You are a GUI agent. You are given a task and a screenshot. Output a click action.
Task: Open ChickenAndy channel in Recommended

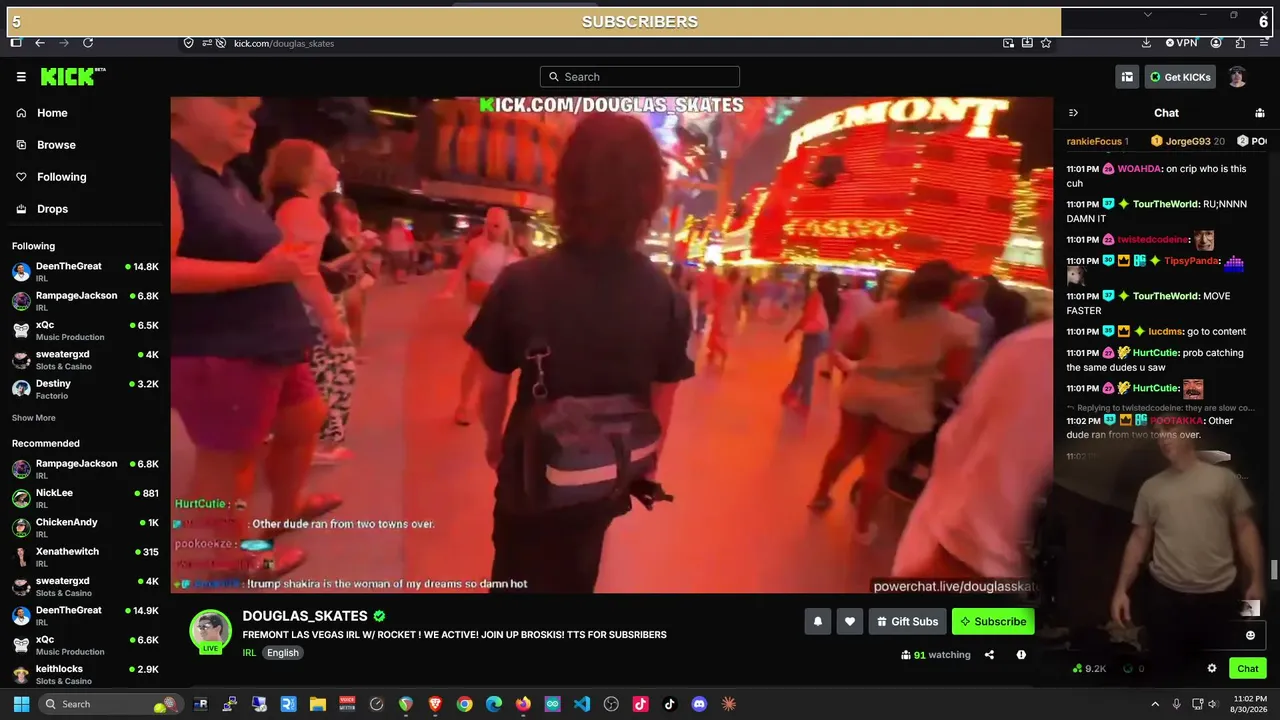click(85, 527)
